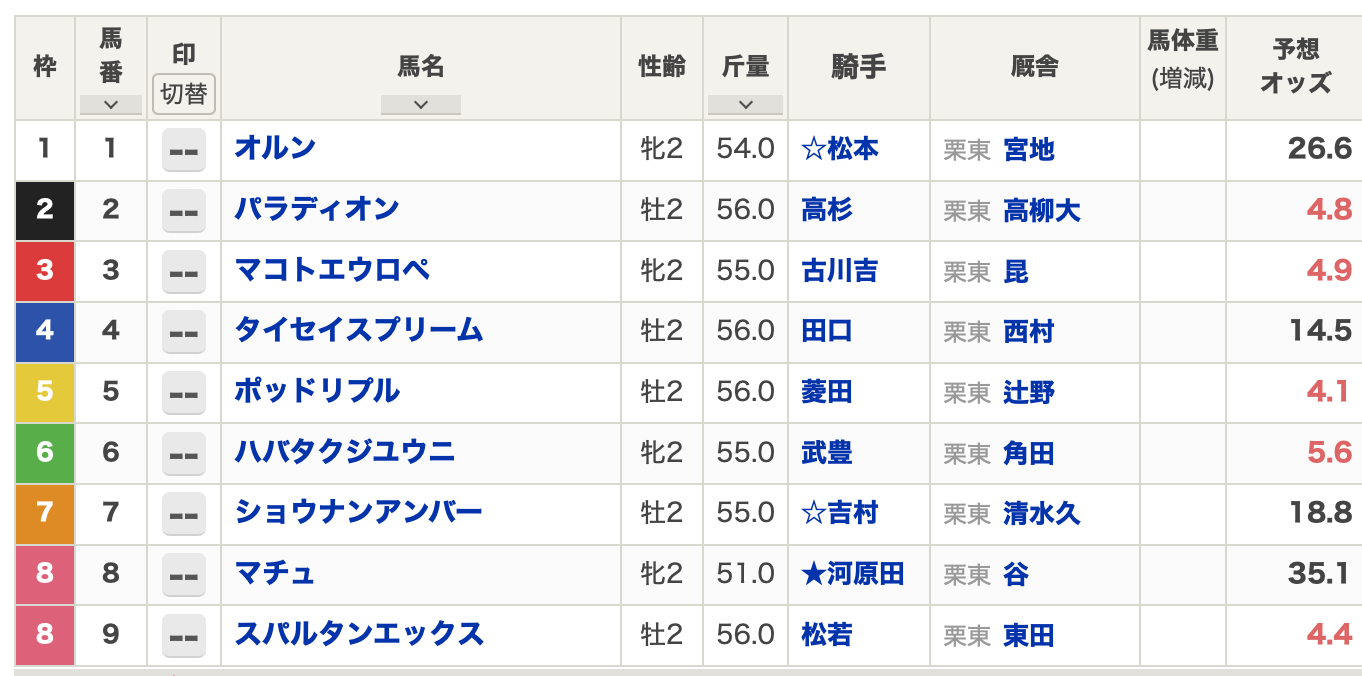
Task: Open trainer 高柳大 profile link
Action: tap(1041, 211)
